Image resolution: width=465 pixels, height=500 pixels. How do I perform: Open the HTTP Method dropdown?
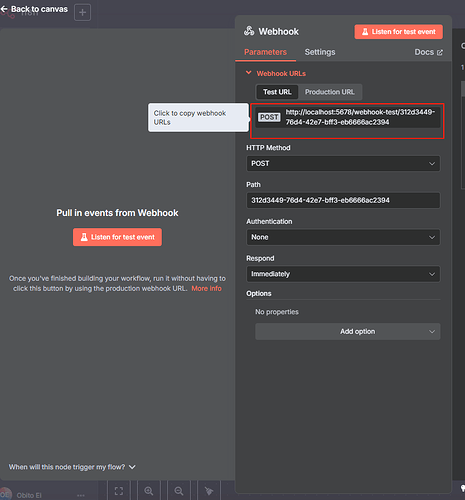(x=343, y=164)
